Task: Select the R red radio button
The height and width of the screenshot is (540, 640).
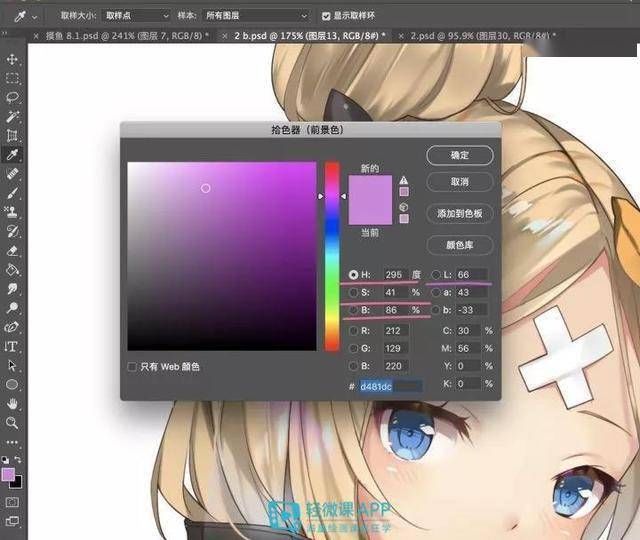Action: tap(353, 331)
